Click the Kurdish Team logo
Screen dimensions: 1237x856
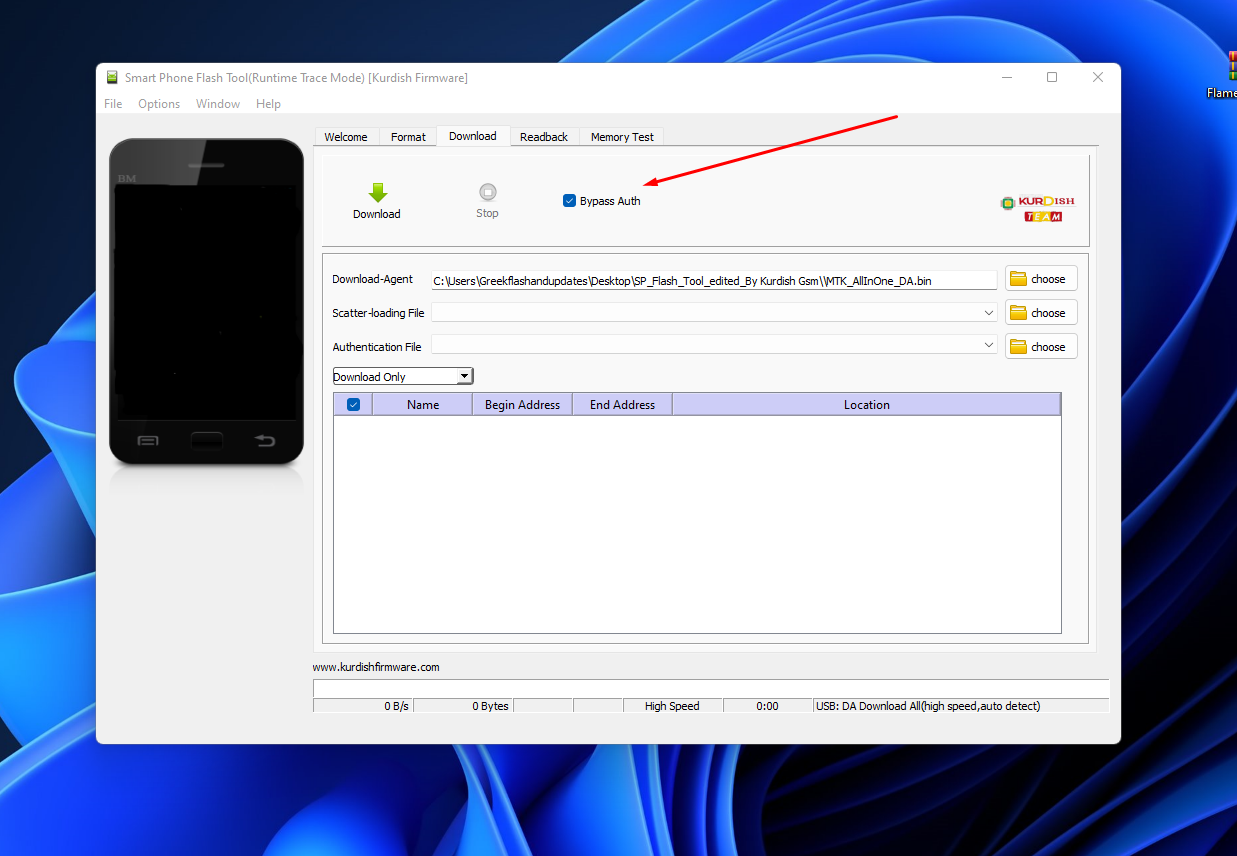[x=1037, y=208]
